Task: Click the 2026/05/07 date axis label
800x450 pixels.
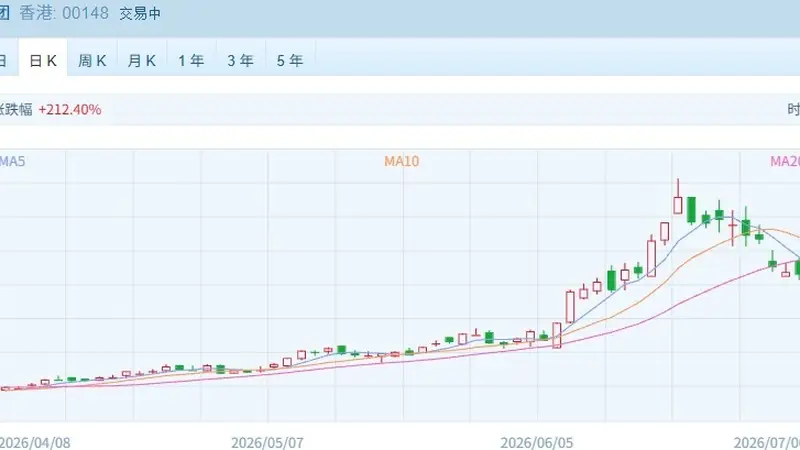Action: pyautogui.click(x=267, y=442)
